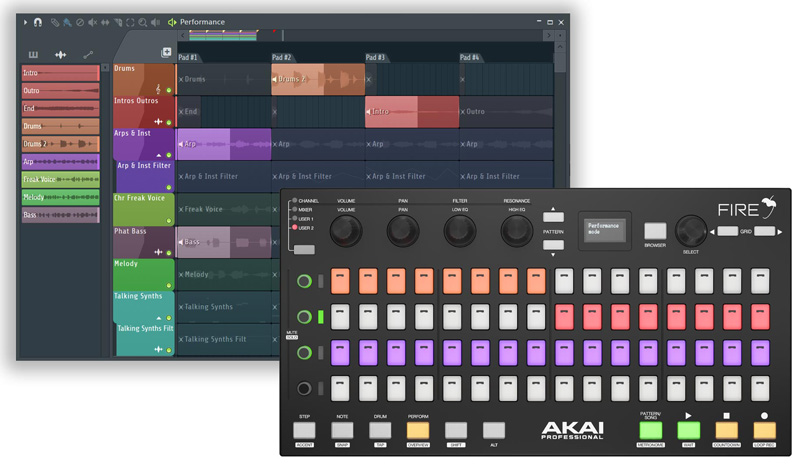
Task: Toggle fourth row unlit Mute/Solo button
Action: coord(304,389)
